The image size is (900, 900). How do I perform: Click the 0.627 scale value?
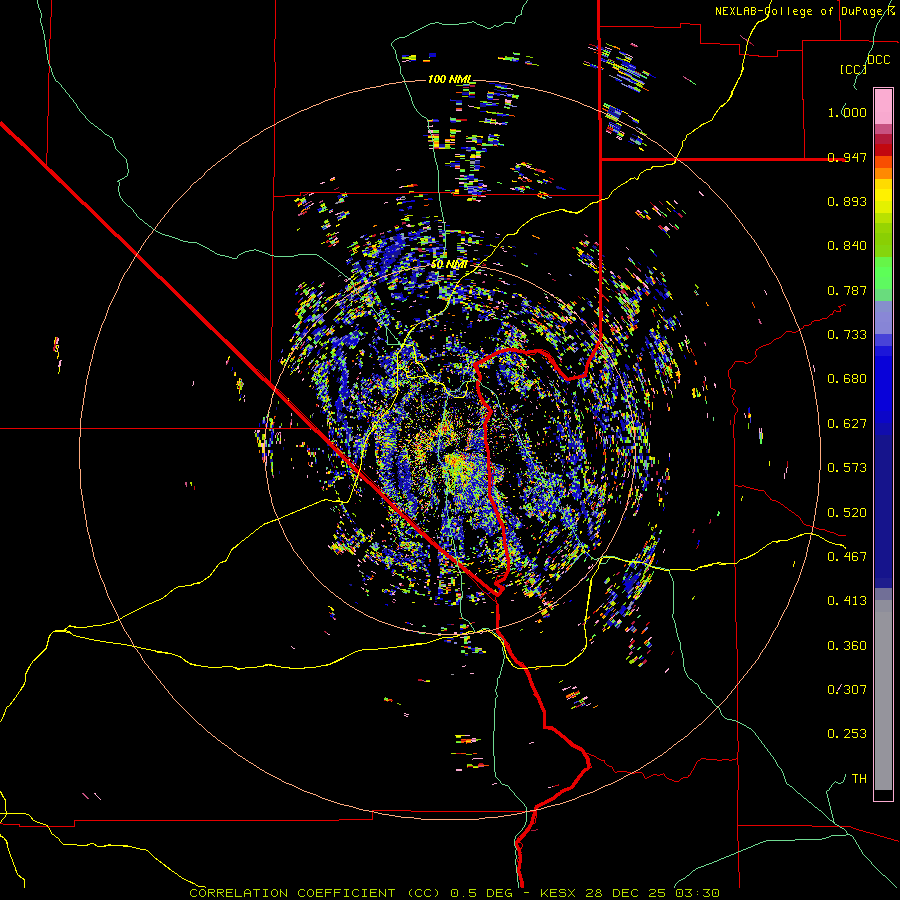847,424
